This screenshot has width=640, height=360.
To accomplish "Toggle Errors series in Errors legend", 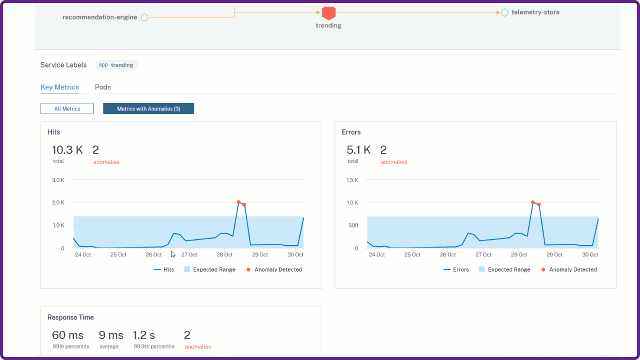I will click(456, 269).
